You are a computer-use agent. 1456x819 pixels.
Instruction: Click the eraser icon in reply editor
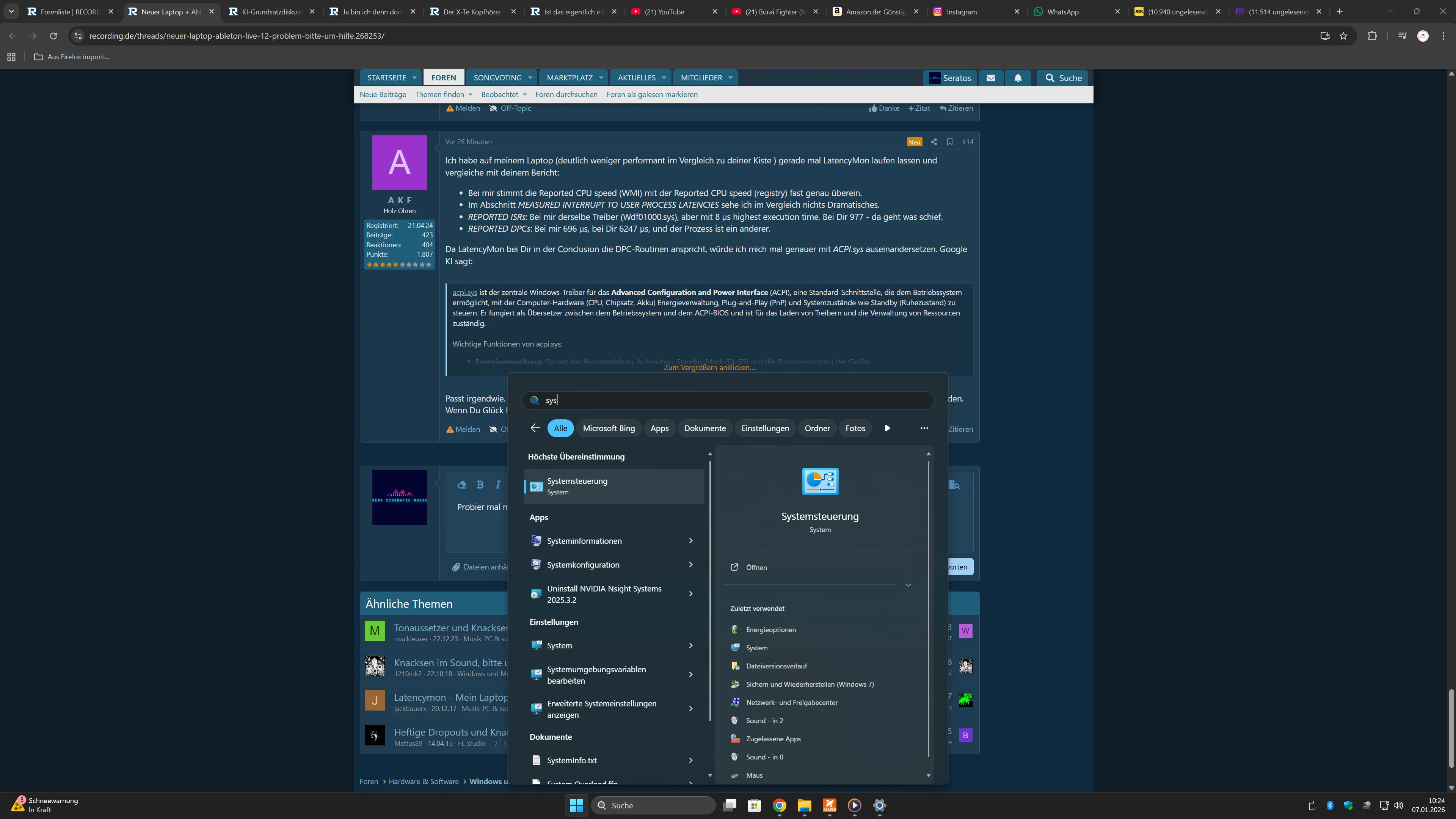click(462, 485)
